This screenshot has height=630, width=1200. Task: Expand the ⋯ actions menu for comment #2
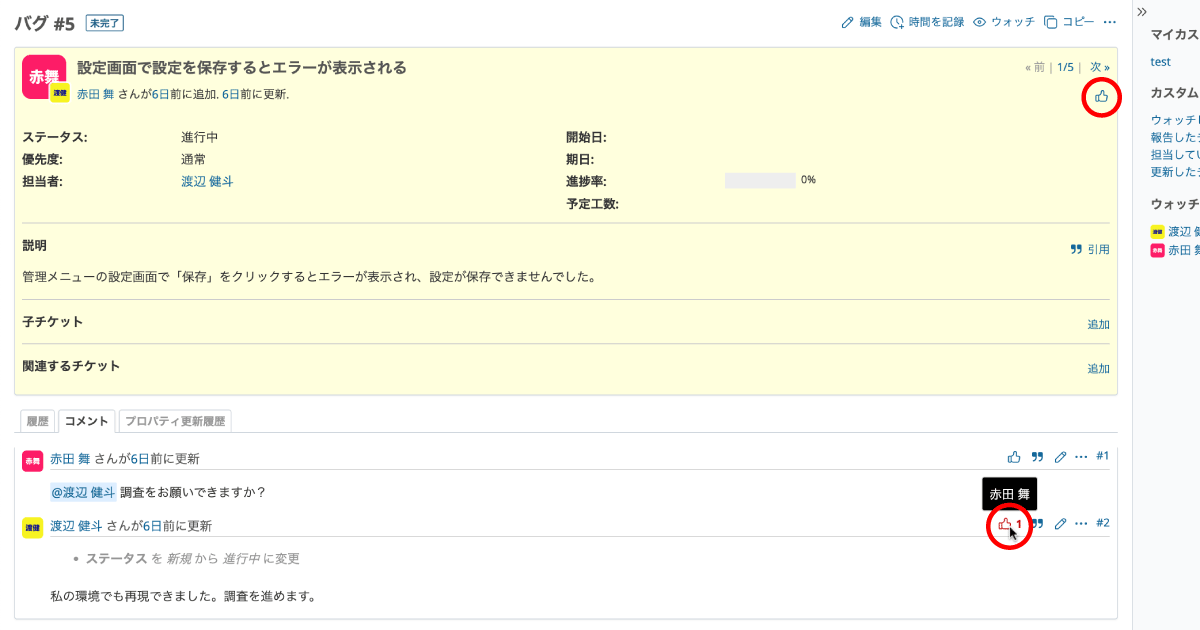click(x=1081, y=524)
